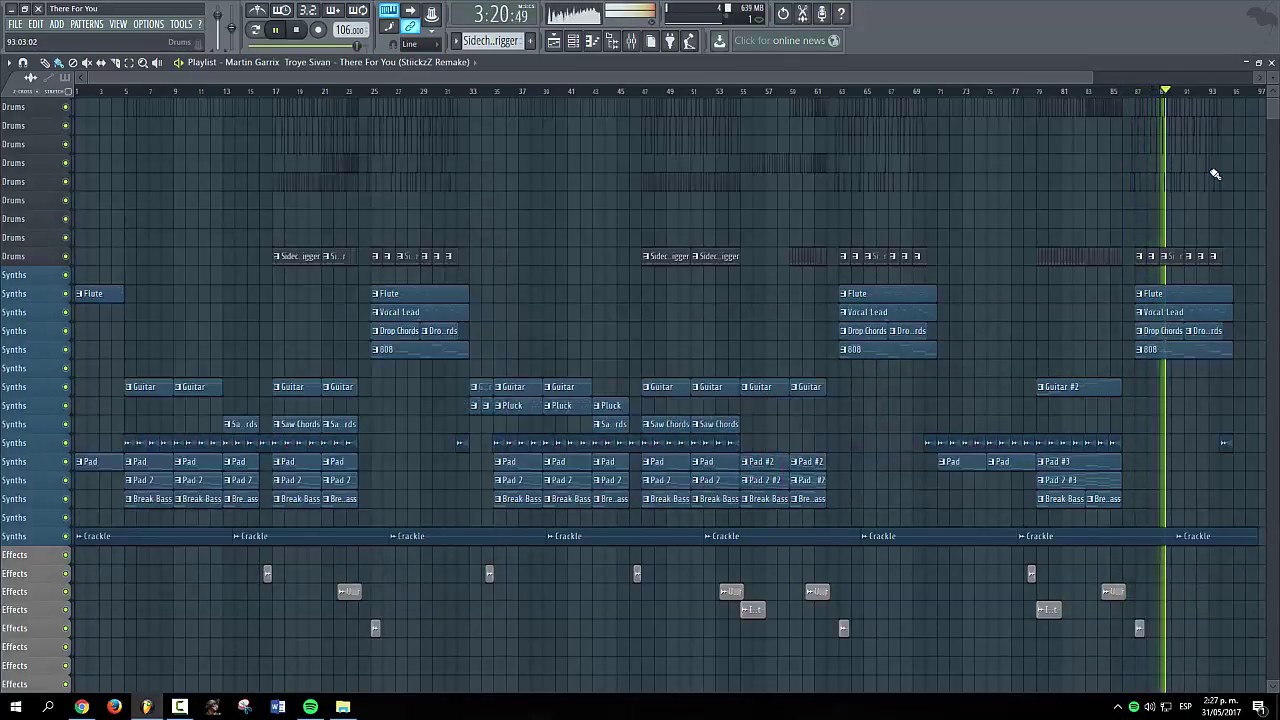Click the plus button next to pattern name
This screenshot has width=1280, height=720.
pyautogui.click(x=530, y=41)
